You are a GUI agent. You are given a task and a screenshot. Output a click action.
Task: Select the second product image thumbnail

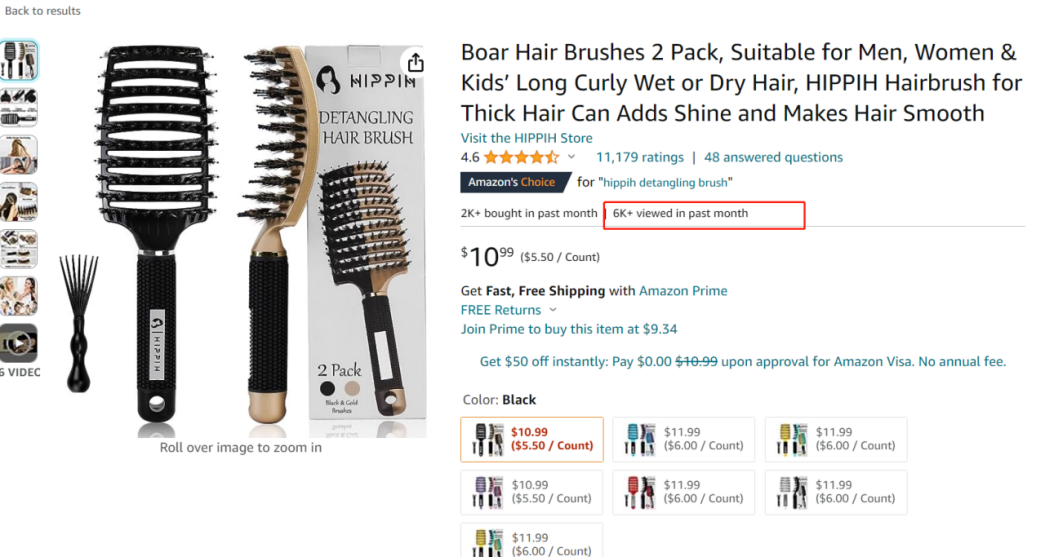19,107
